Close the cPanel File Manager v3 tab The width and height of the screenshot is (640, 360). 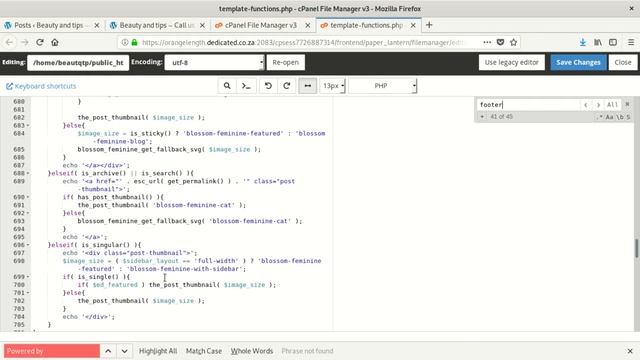(308, 25)
